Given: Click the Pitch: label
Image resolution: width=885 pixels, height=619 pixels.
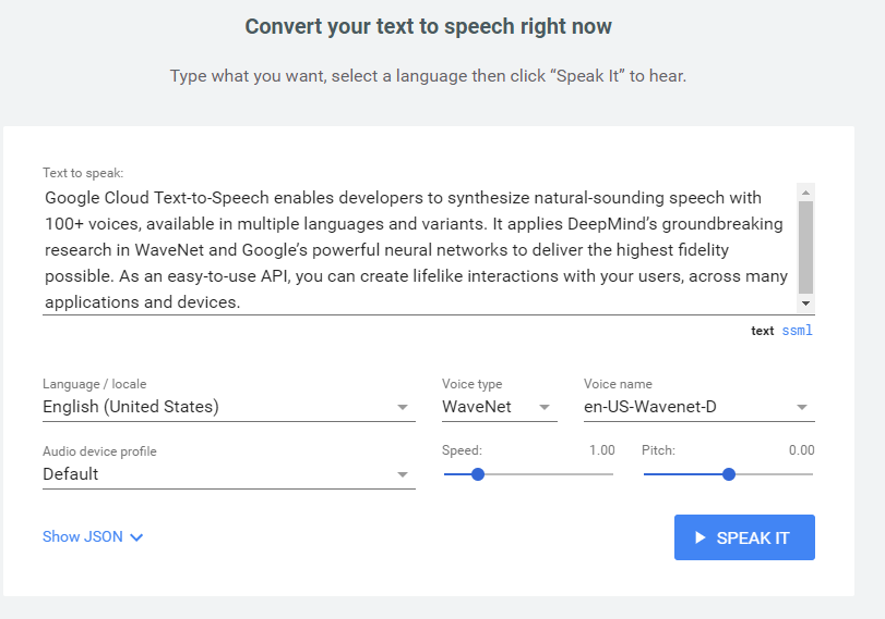Looking at the screenshot, I should click(658, 450).
